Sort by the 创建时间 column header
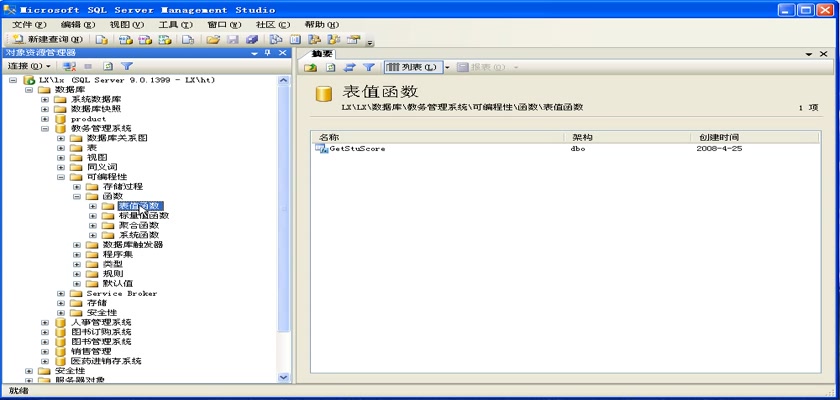Image resolution: width=840 pixels, height=400 pixels. [x=755, y=138]
